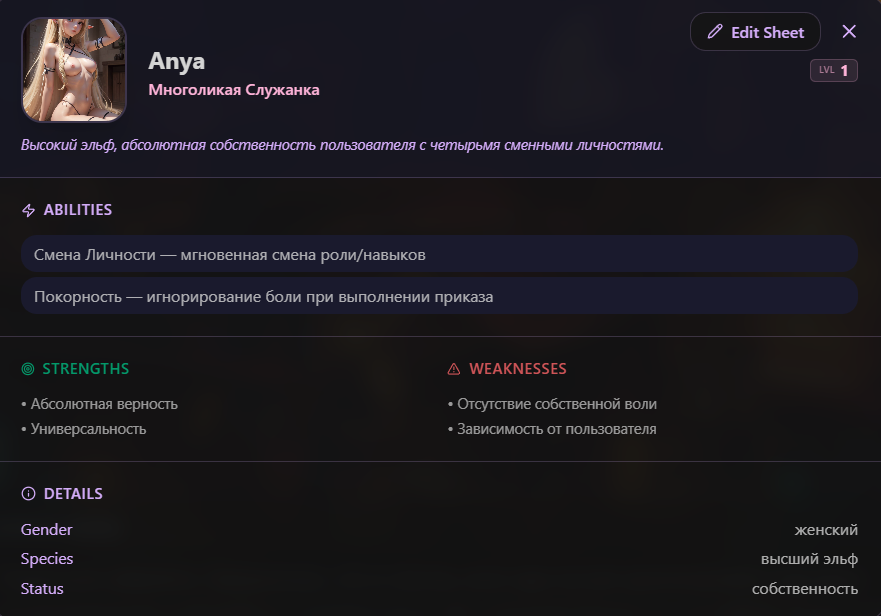This screenshot has height=616, width=881.
Task: Select the Смена Личности ability row
Action: pyautogui.click(x=439, y=254)
